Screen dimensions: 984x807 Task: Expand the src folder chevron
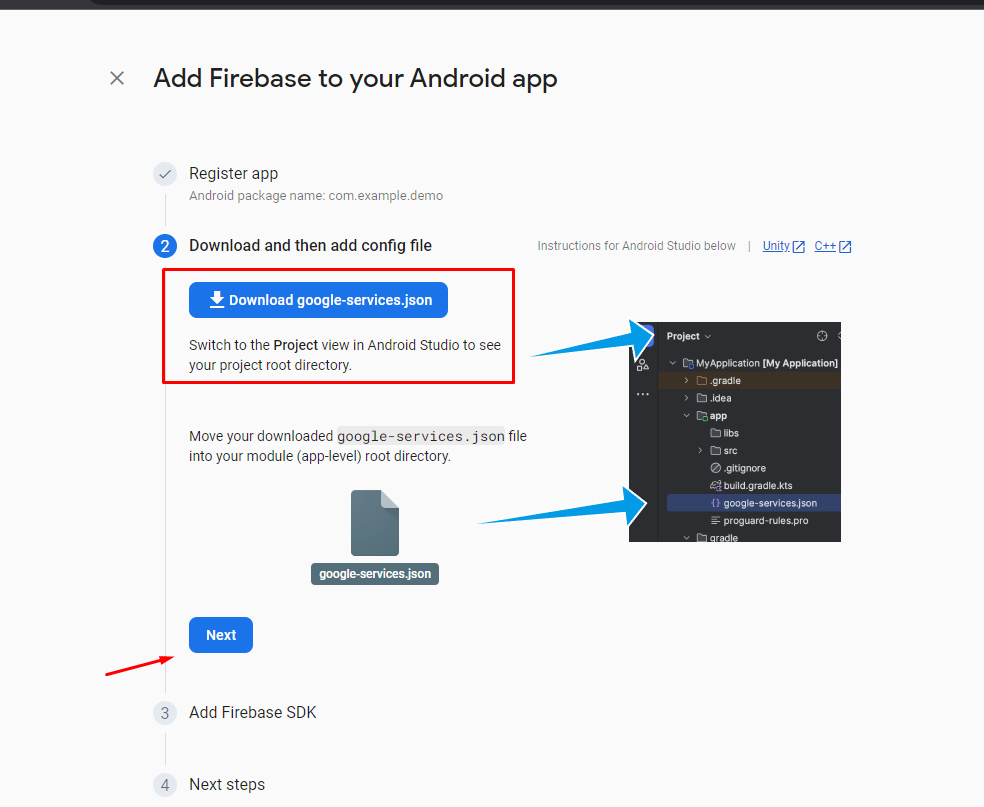(x=700, y=451)
